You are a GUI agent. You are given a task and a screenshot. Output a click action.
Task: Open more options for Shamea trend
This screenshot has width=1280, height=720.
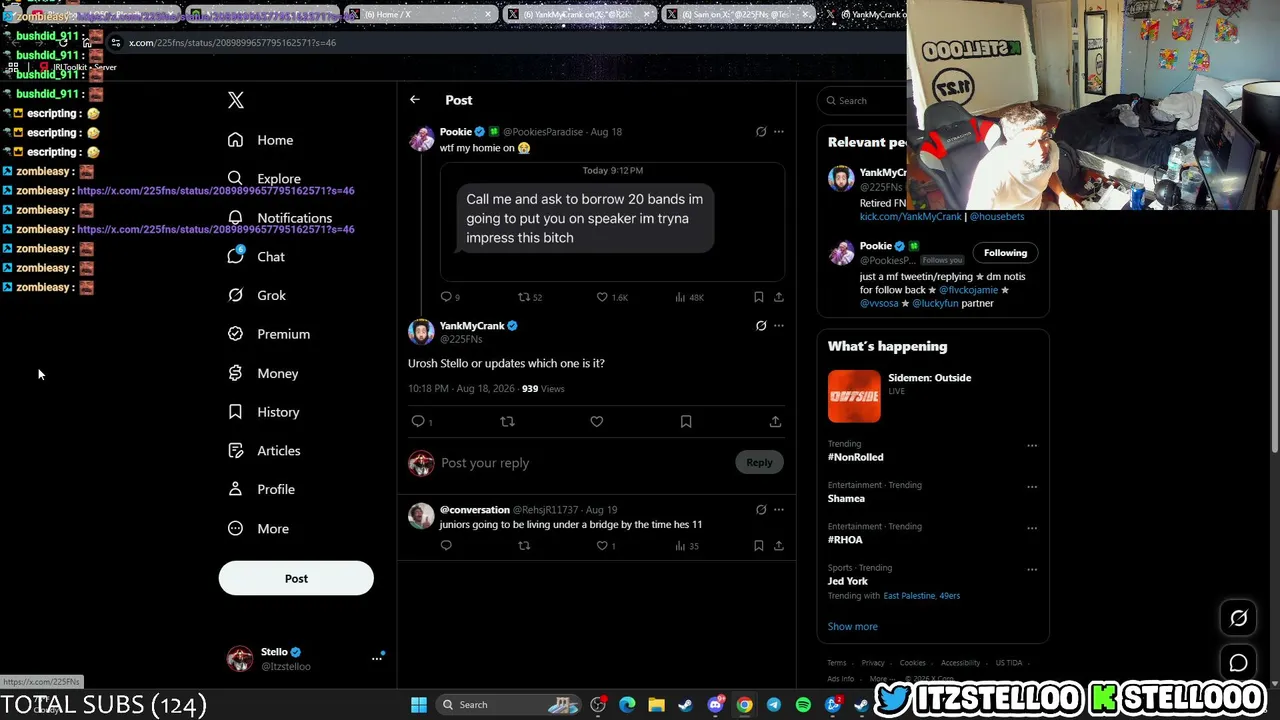1032,487
